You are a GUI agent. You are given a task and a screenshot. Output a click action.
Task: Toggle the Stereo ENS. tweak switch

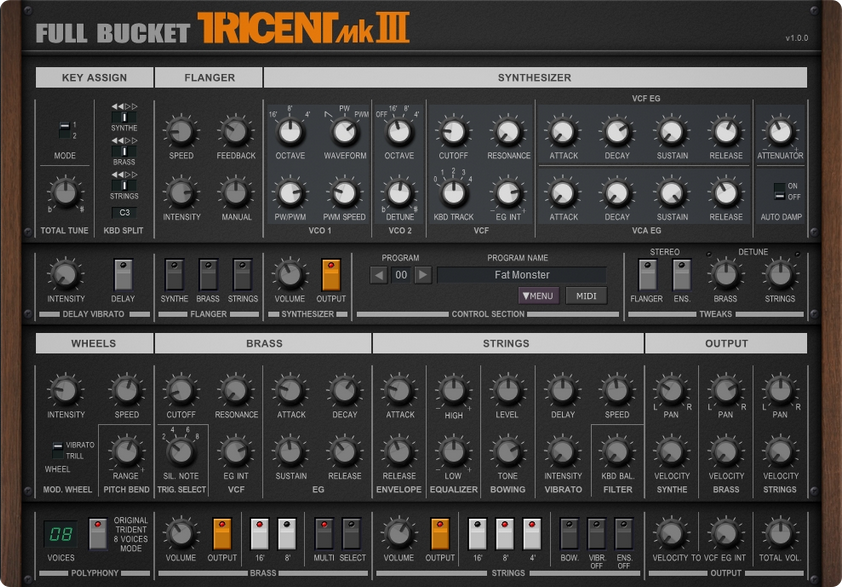click(681, 274)
